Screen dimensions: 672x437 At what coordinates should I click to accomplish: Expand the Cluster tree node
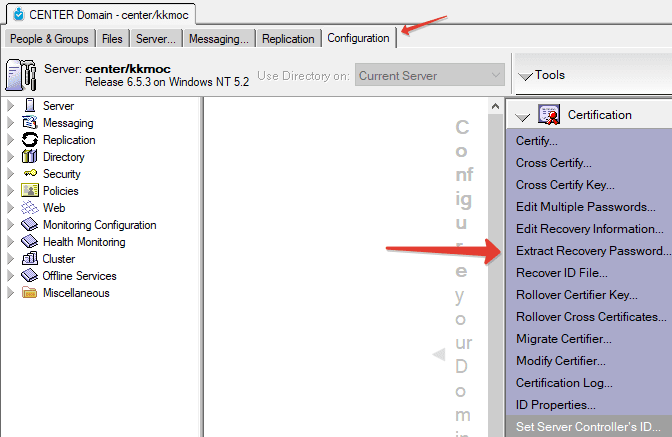(11, 259)
